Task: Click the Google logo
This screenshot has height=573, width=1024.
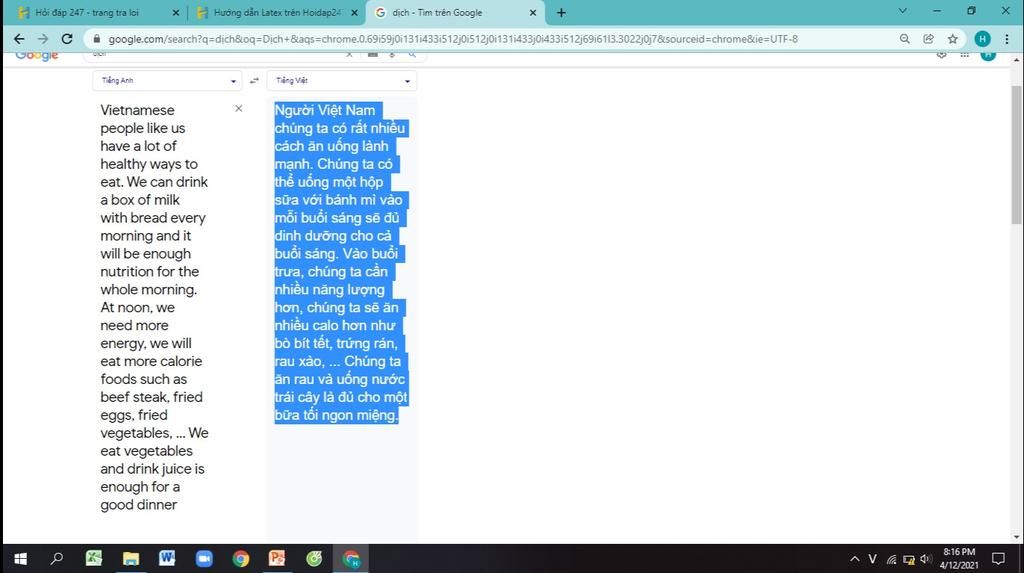Action: pos(37,55)
